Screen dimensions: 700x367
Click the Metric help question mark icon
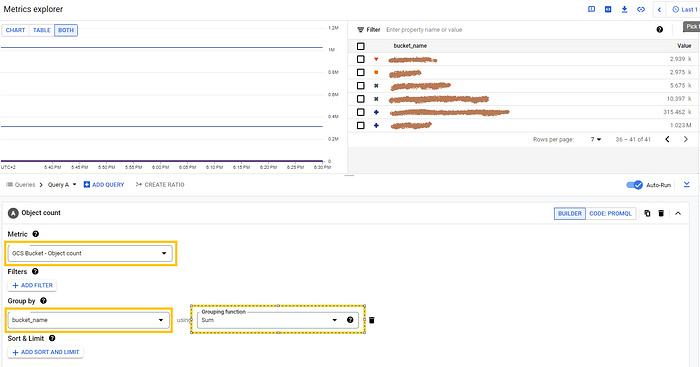point(36,234)
